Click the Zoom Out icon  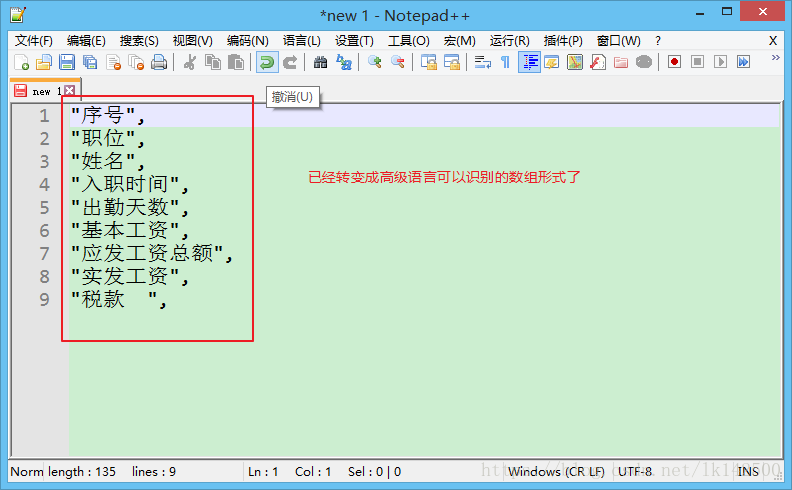398,62
